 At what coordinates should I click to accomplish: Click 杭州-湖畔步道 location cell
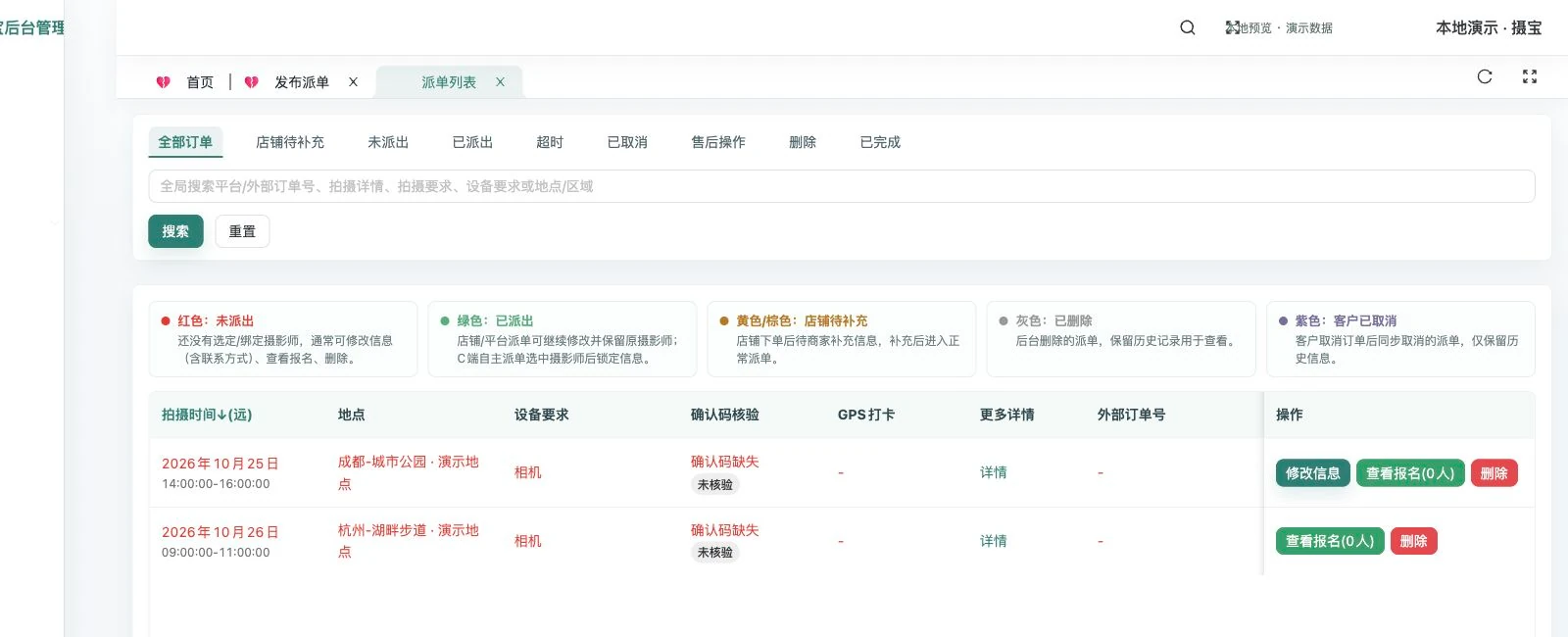coord(409,541)
